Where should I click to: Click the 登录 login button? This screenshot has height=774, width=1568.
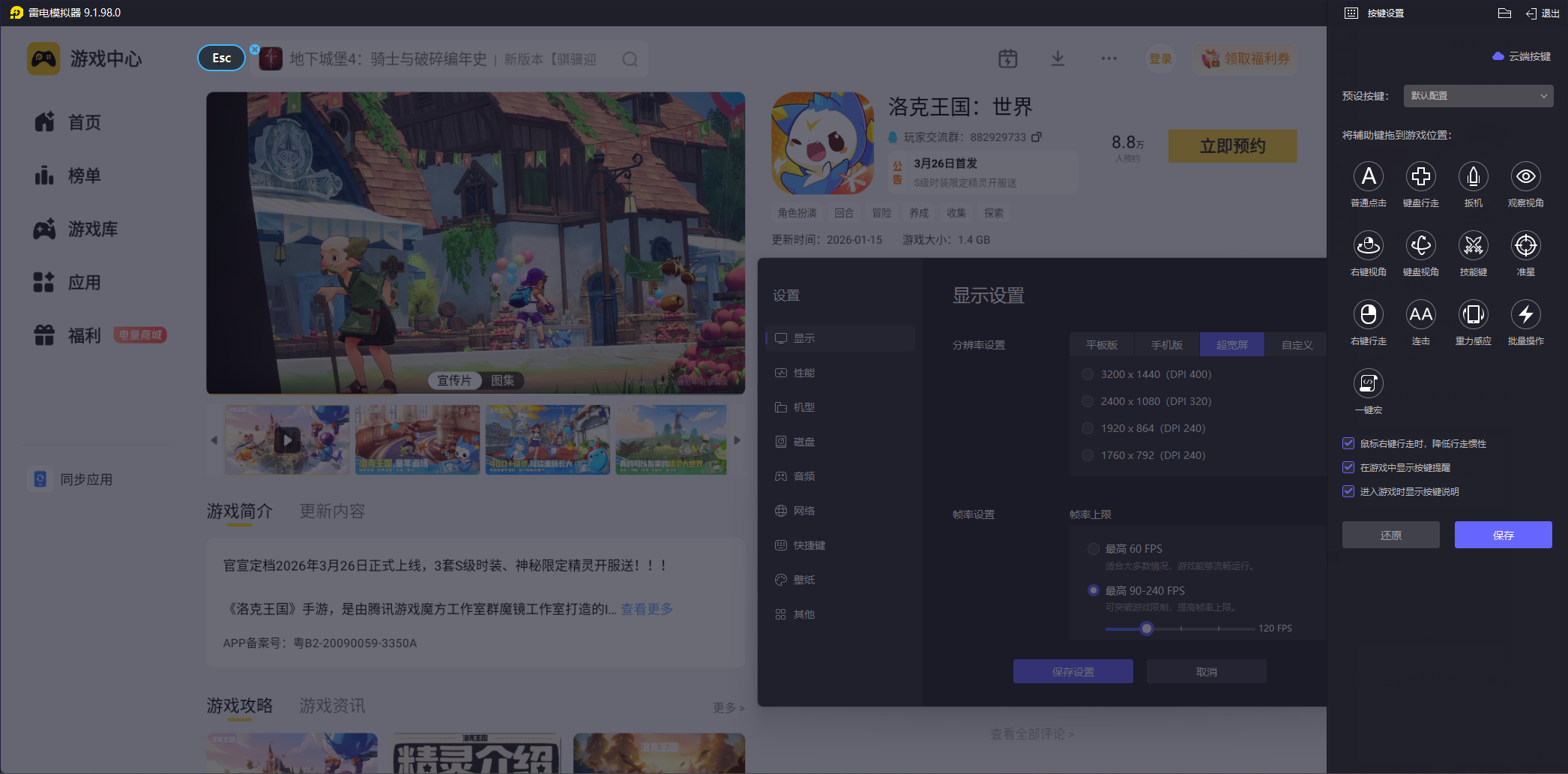1160,58
